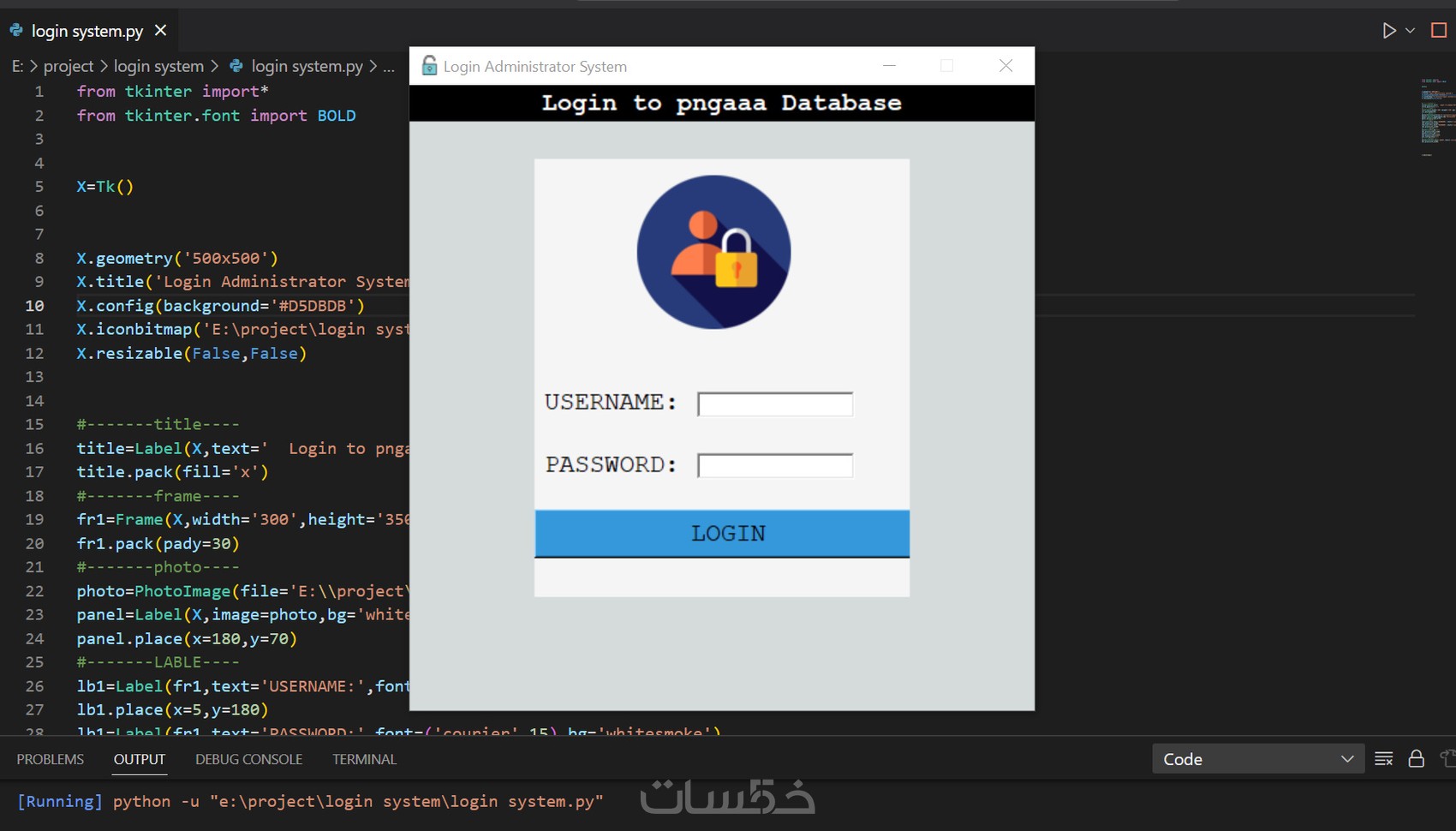The height and width of the screenshot is (831, 1456).
Task: Switch to the TERMINAL panel tab
Action: pyautogui.click(x=365, y=759)
